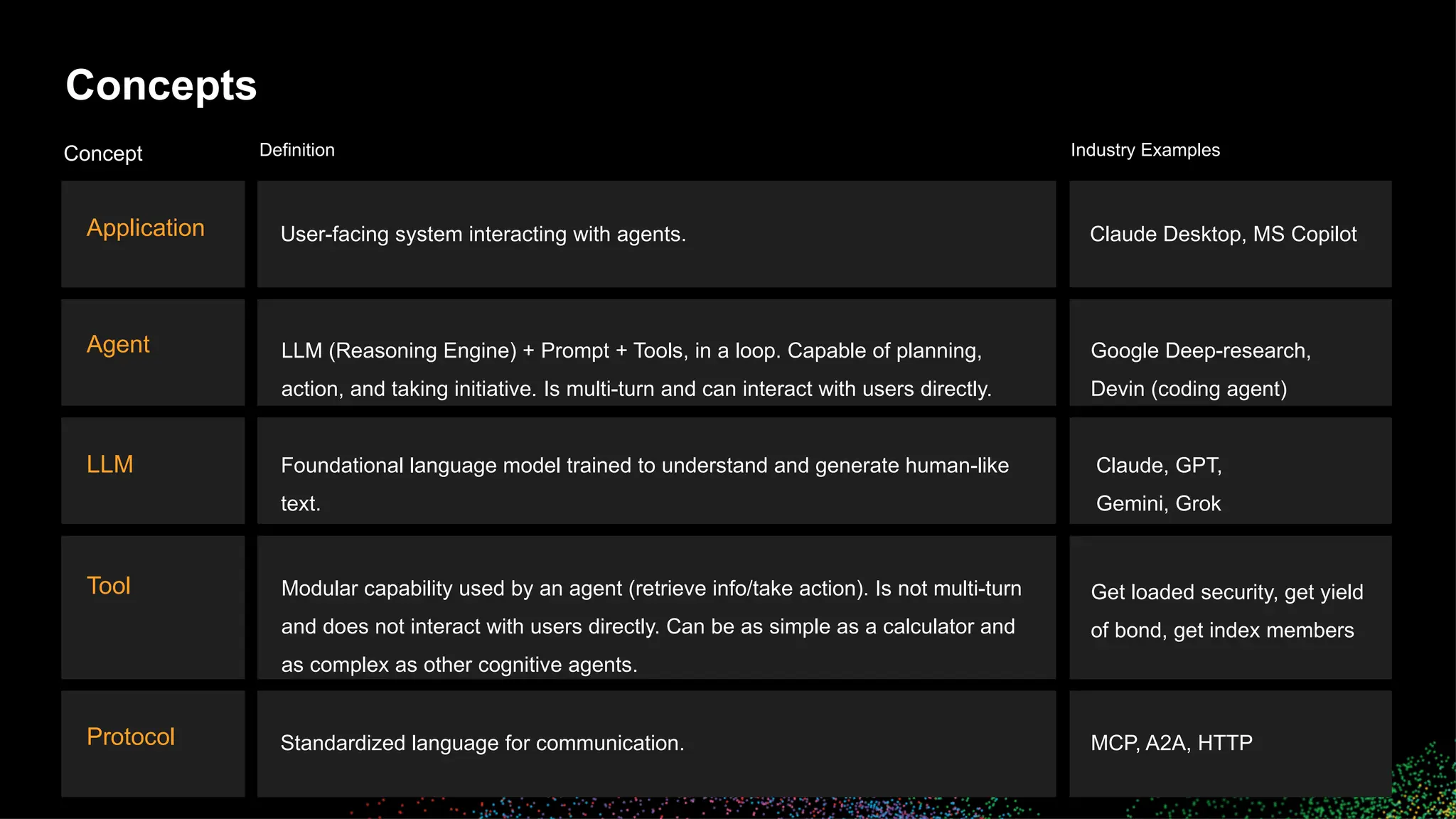Viewport: 1456px width, 819px height.
Task: Select the orange "Protocol" concept label
Action: point(130,737)
